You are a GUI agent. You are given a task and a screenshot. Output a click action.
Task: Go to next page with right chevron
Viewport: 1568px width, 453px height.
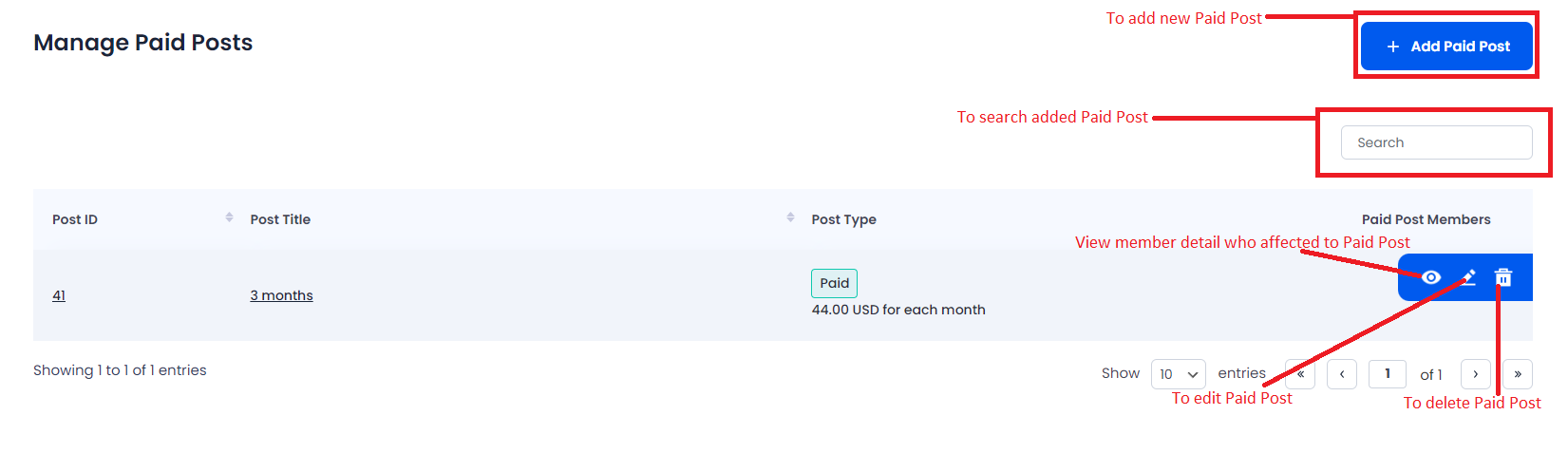click(1475, 374)
